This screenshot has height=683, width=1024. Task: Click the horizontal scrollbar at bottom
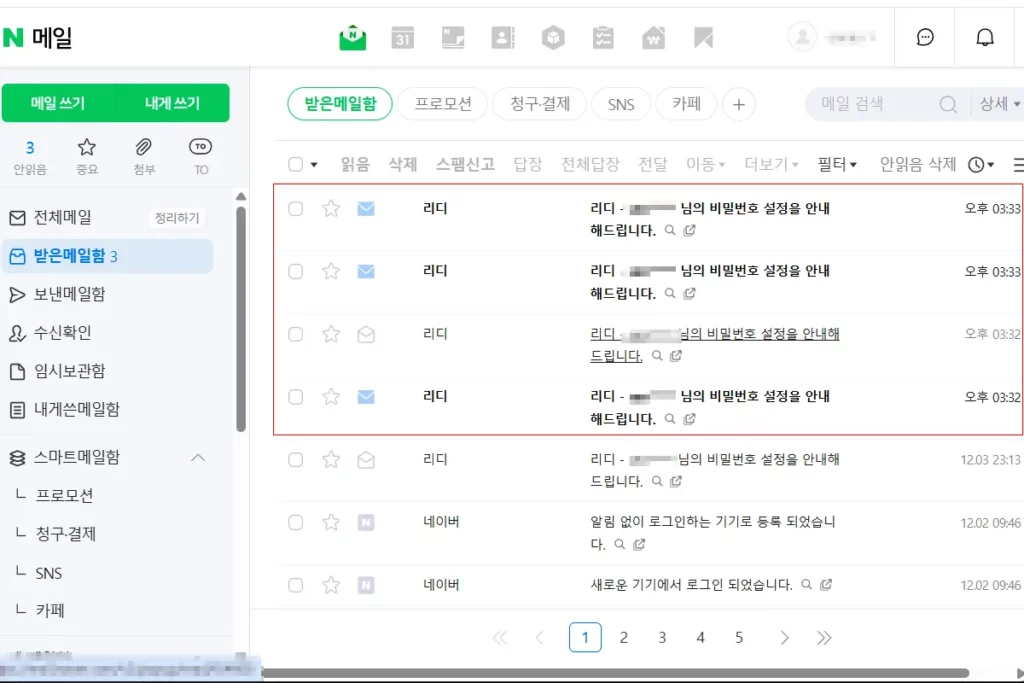pos(615,673)
